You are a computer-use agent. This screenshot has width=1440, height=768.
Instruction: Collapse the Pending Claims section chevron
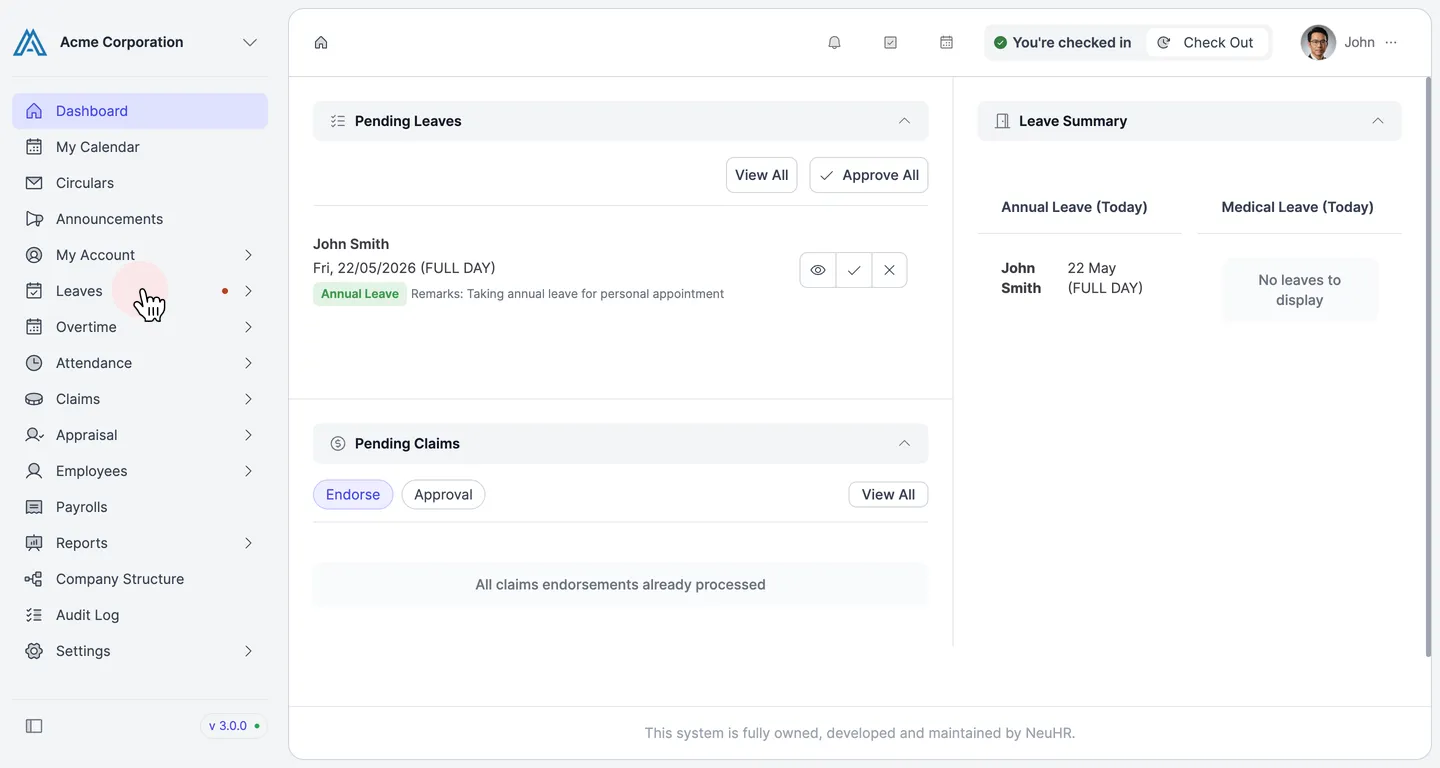coord(904,443)
